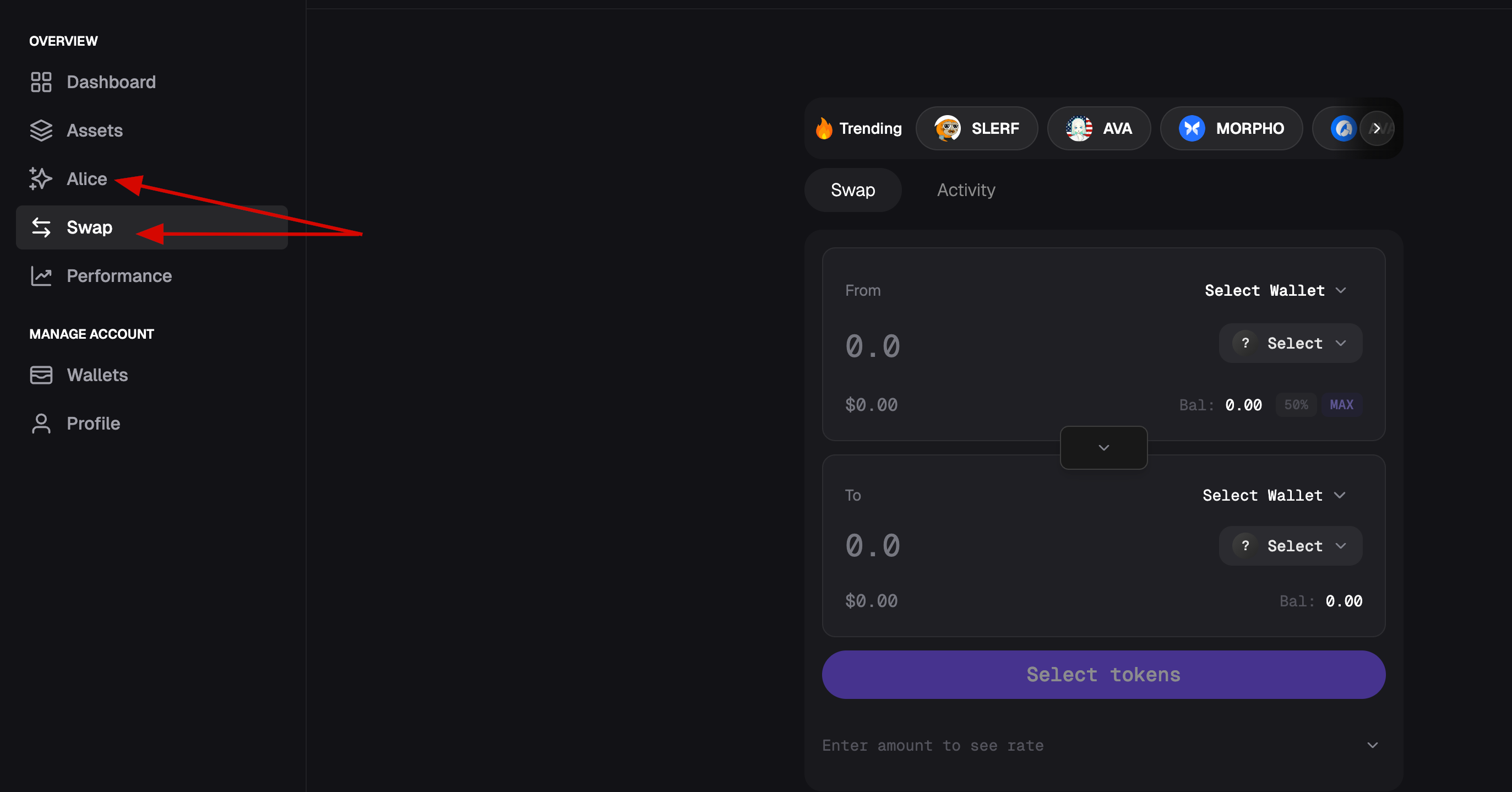
Task: Switch to the Activity tab
Action: [966, 190]
